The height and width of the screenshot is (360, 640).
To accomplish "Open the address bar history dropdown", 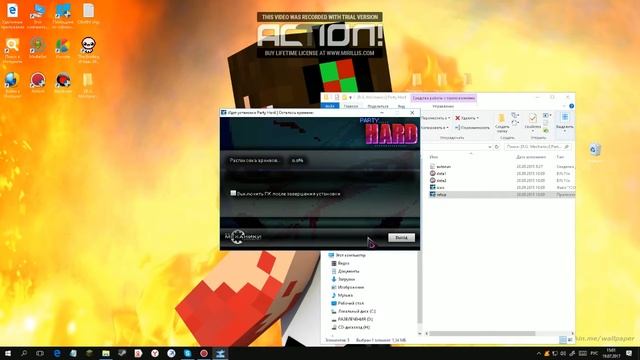I will pos(489,147).
